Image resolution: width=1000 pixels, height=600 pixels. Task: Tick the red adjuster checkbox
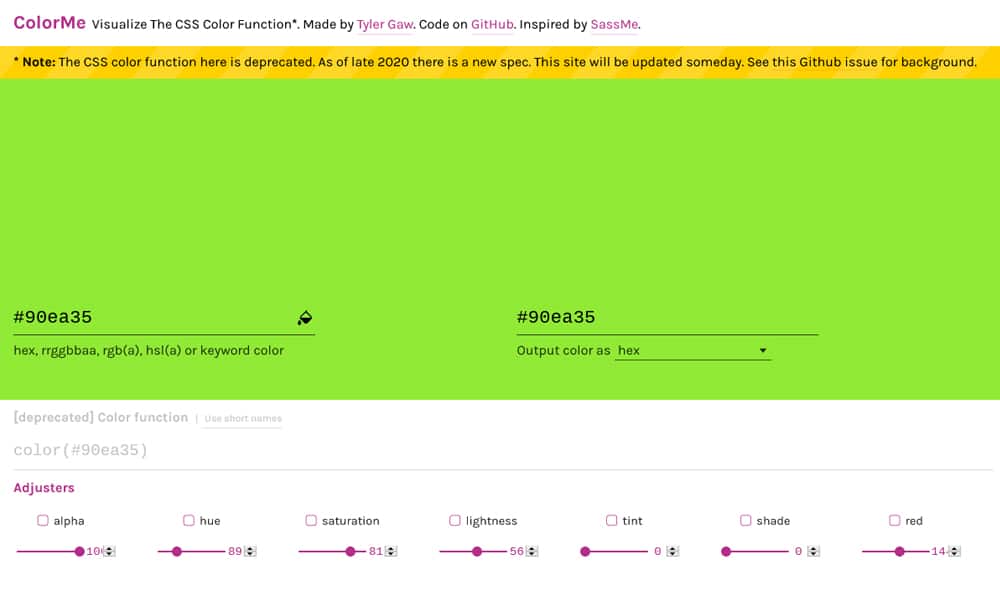(894, 520)
